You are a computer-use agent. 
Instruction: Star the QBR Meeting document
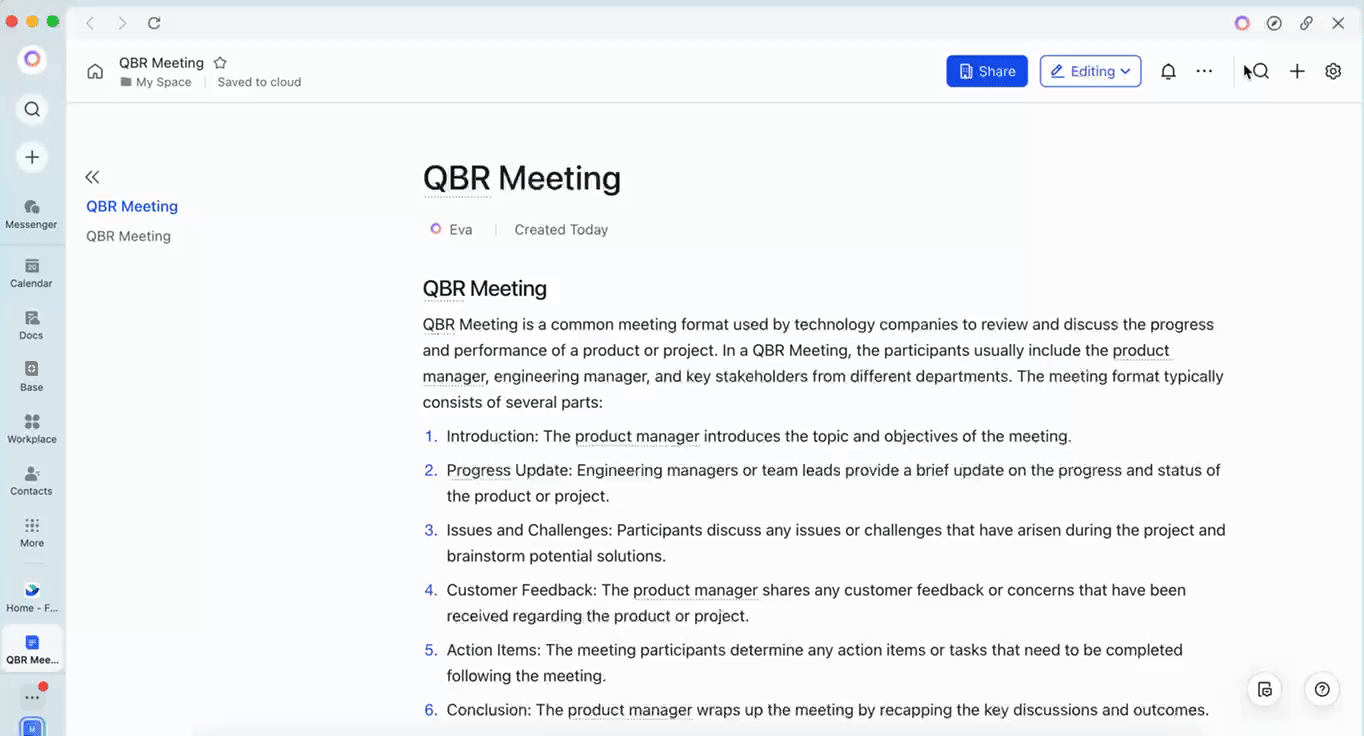(220, 63)
